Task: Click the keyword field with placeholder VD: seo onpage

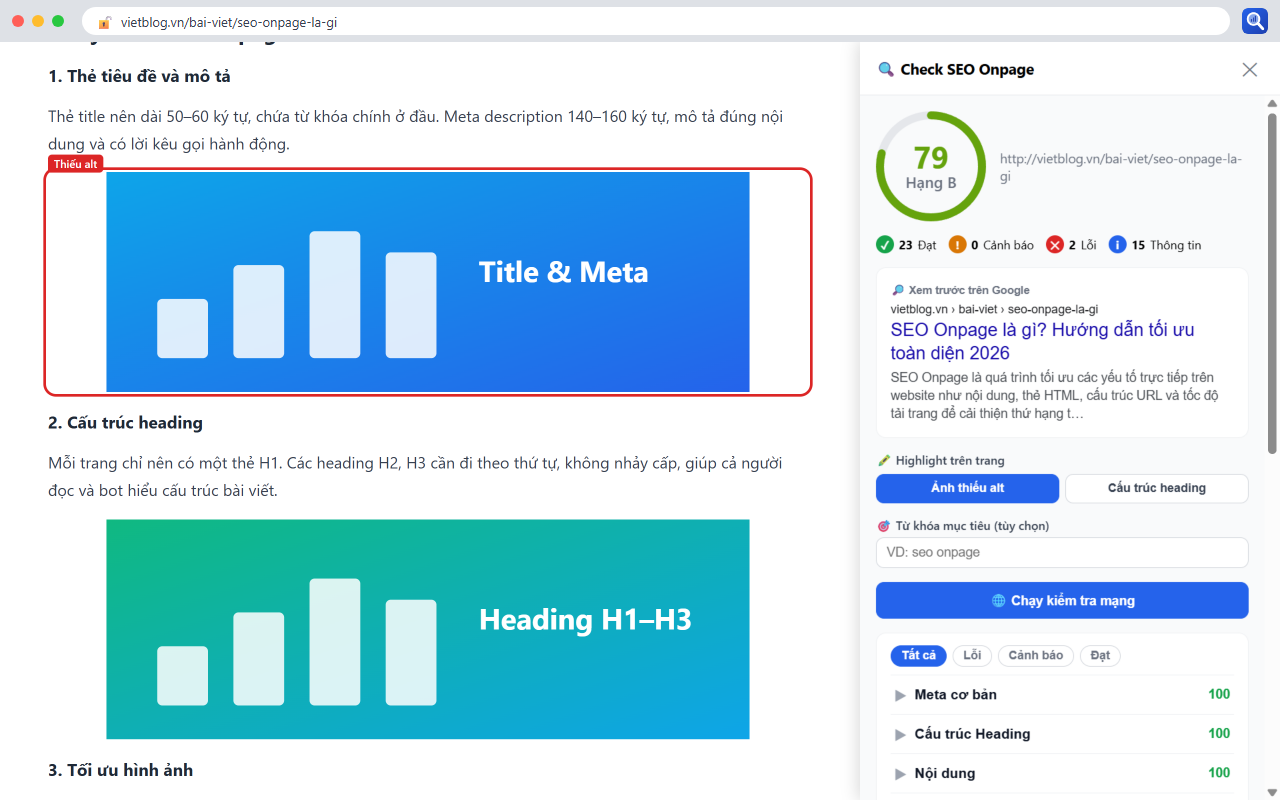Action: pyautogui.click(x=1062, y=553)
